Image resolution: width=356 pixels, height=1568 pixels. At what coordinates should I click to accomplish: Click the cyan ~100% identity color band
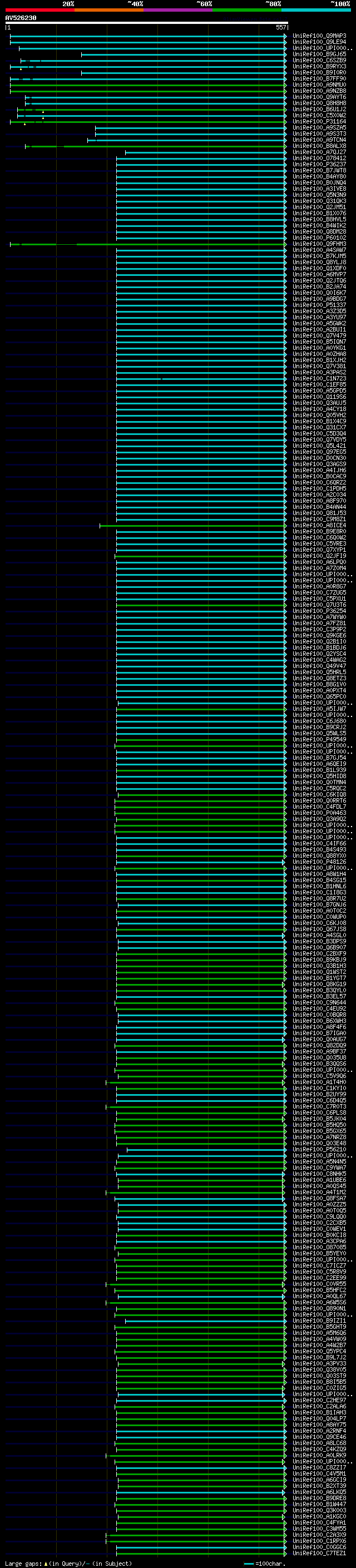pyautogui.click(x=316, y=10)
